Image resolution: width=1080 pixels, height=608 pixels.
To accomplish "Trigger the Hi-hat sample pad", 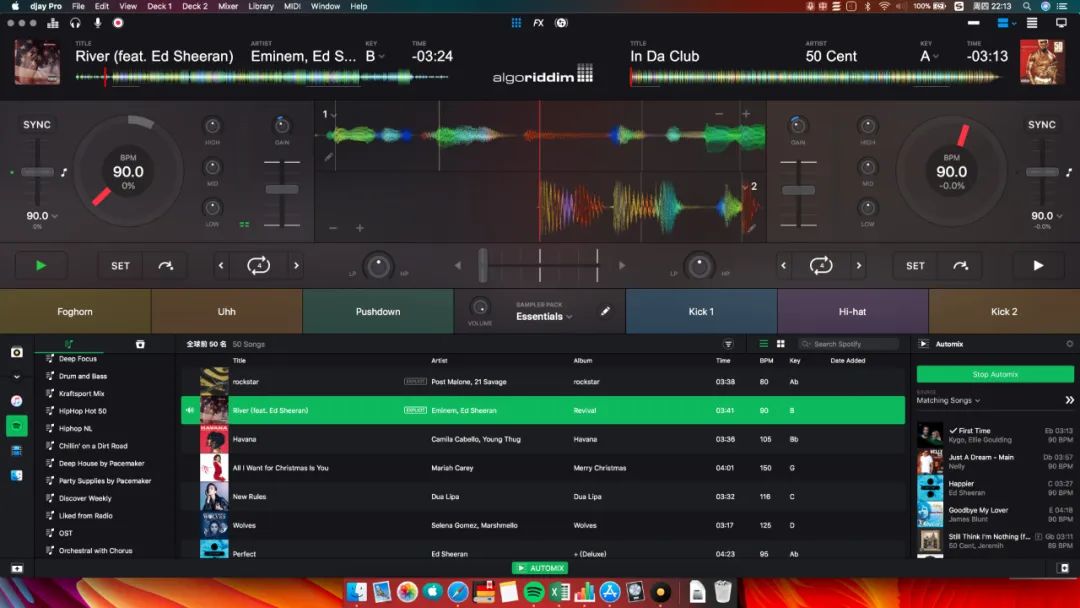I will pyautogui.click(x=853, y=311).
